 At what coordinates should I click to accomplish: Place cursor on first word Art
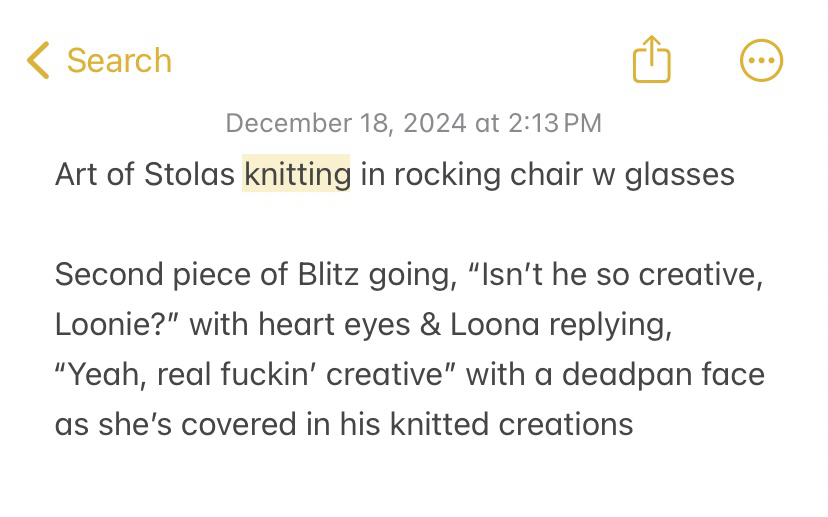click(x=76, y=174)
